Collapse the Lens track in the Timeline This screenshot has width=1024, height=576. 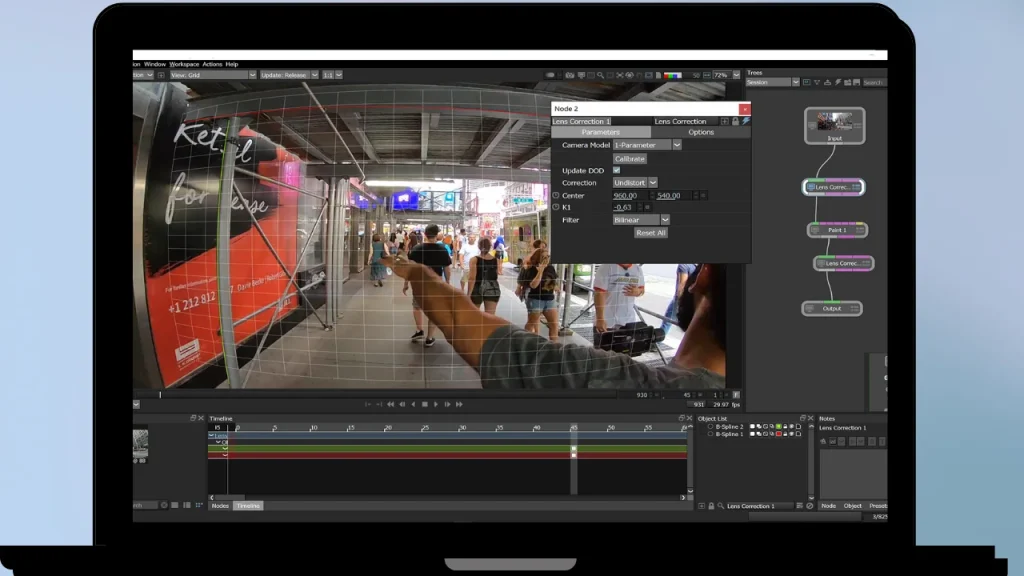coord(212,435)
